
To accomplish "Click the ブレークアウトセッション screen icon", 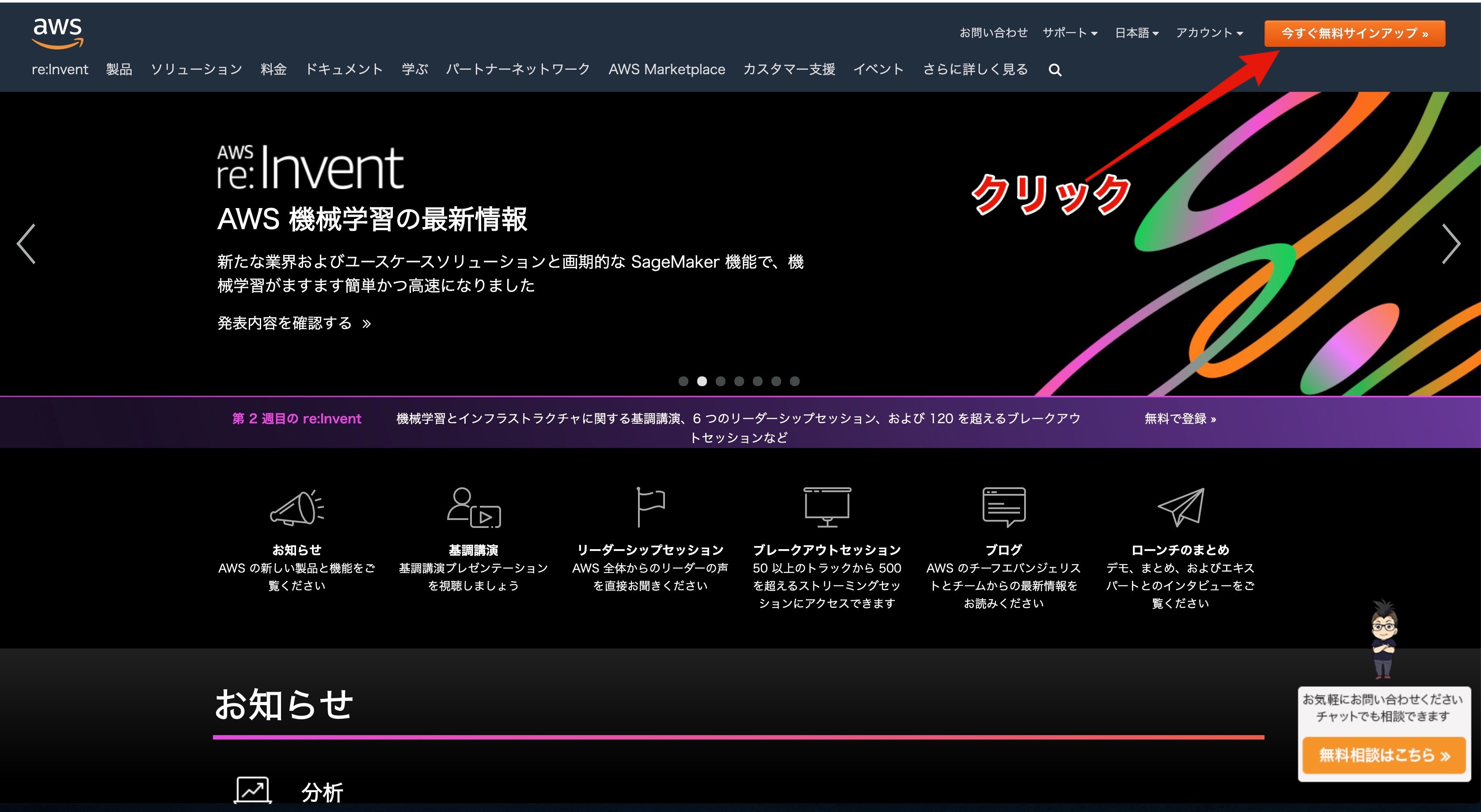I will click(827, 507).
